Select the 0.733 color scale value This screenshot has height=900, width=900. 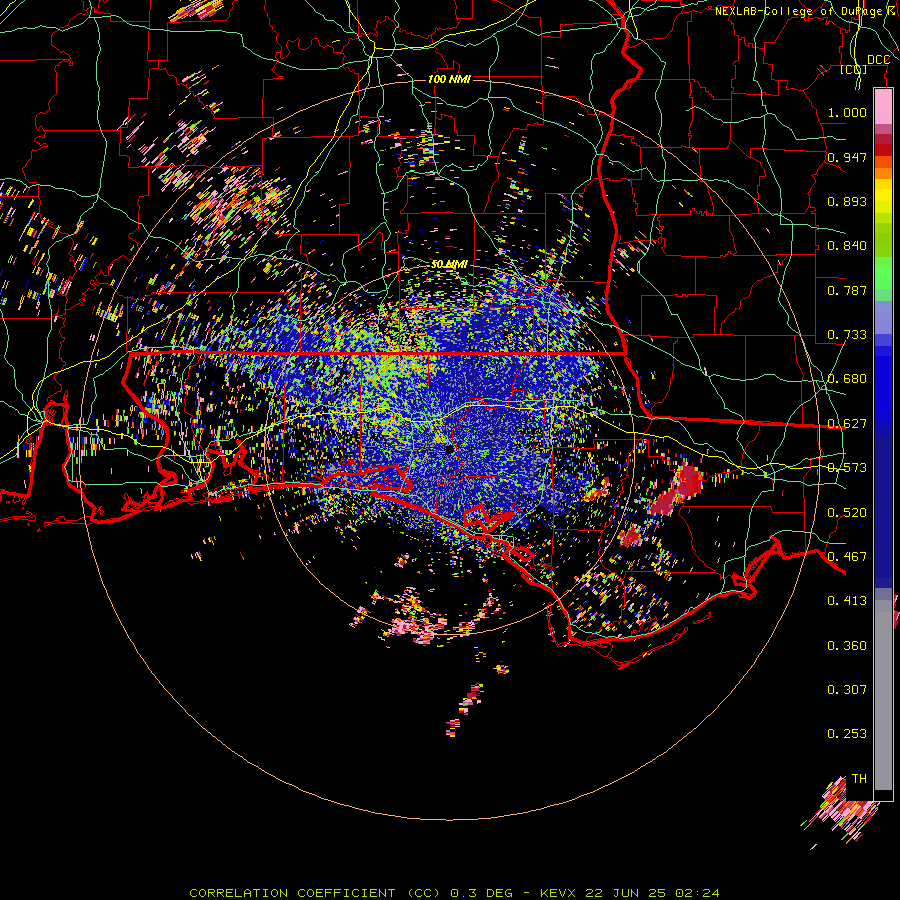coord(847,335)
